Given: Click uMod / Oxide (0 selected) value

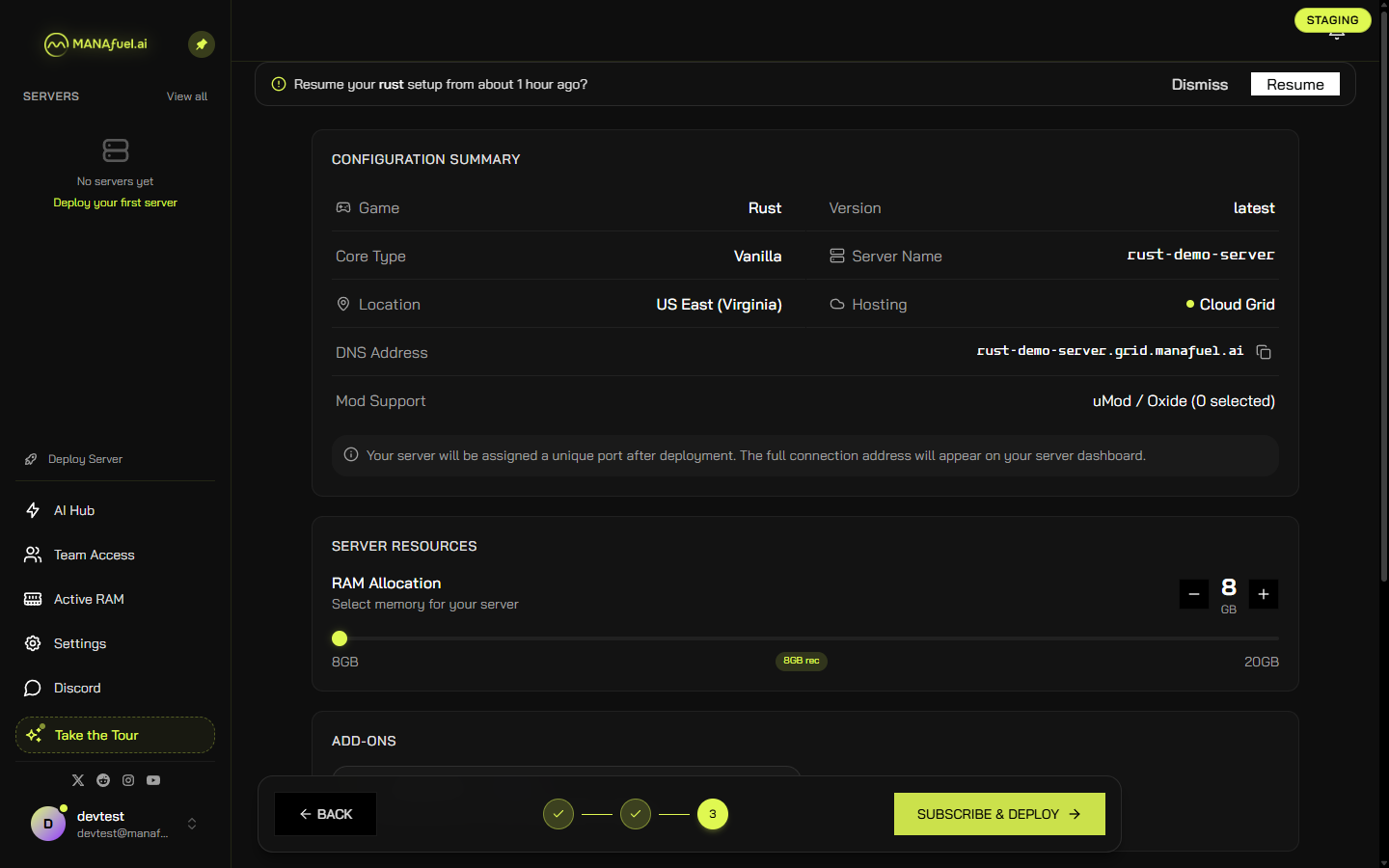Looking at the screenshot, I should tap(1184, 400).
